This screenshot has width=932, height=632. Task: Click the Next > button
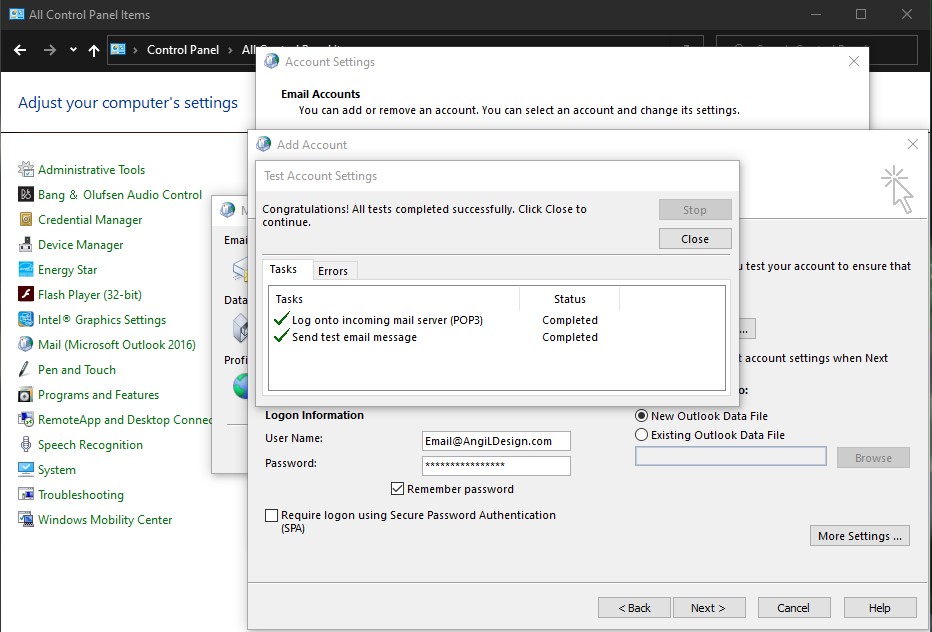[x=708, y=608]
